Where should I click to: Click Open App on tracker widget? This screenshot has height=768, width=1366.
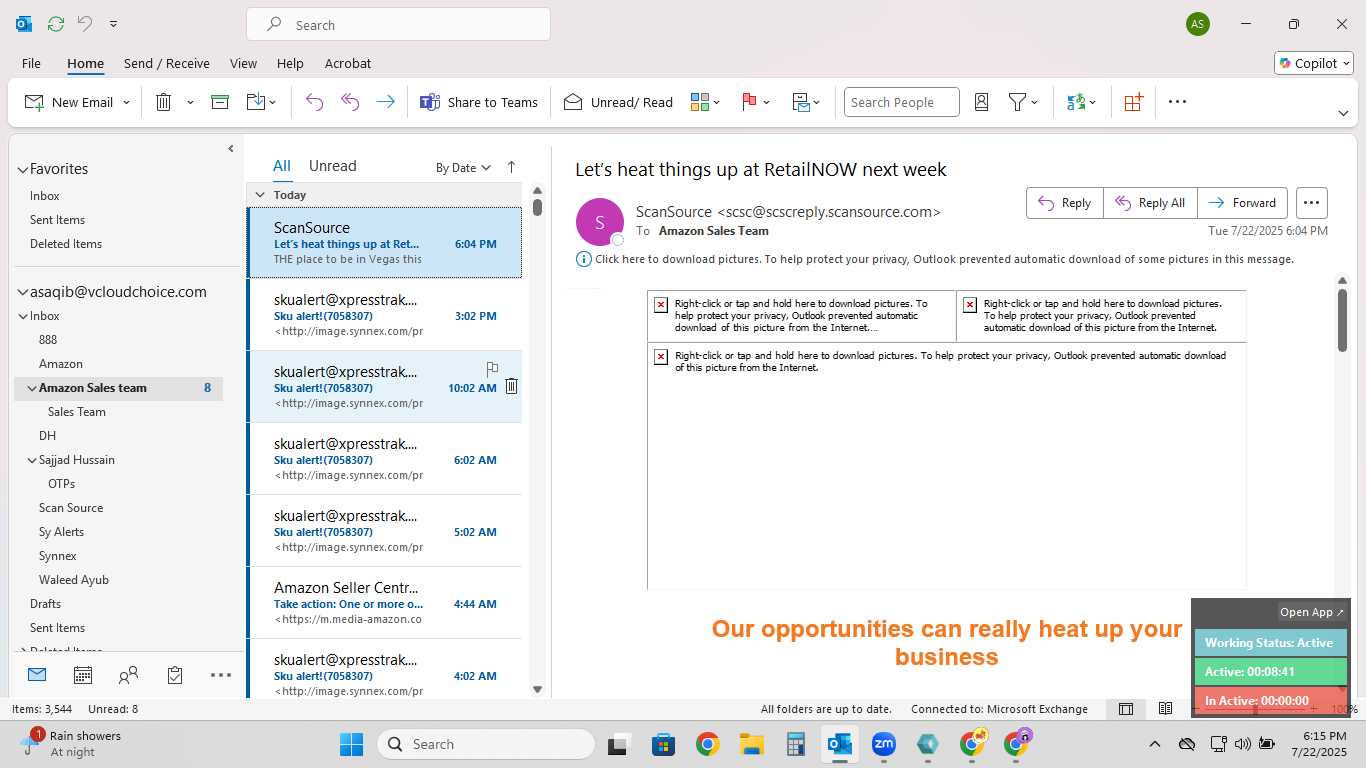(1312, 612)
